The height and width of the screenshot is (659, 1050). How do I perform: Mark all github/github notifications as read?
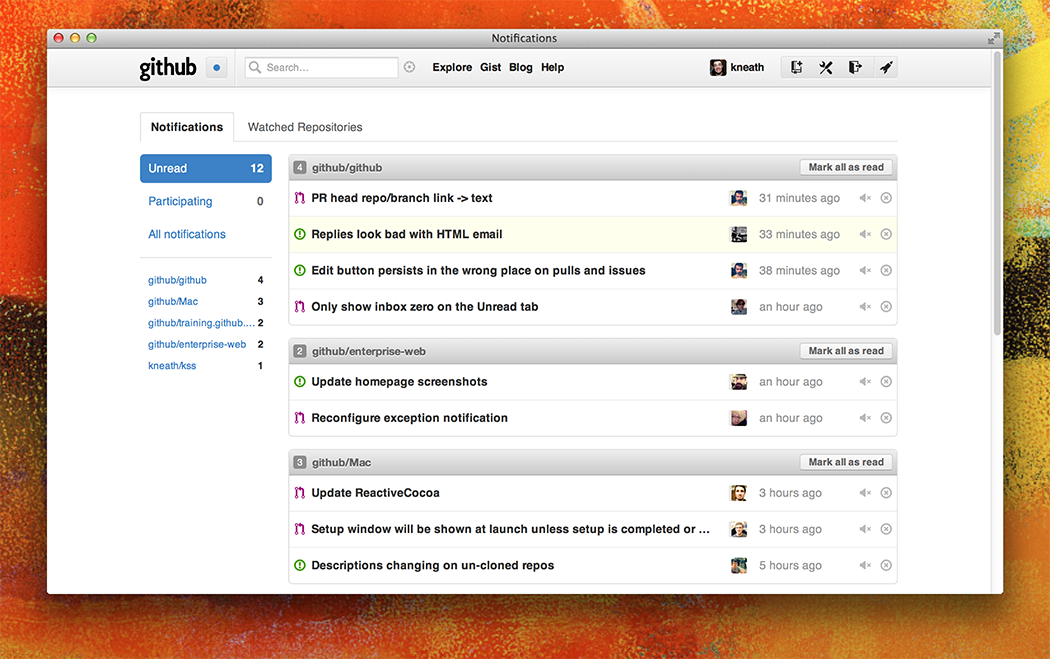coord(846,168)
